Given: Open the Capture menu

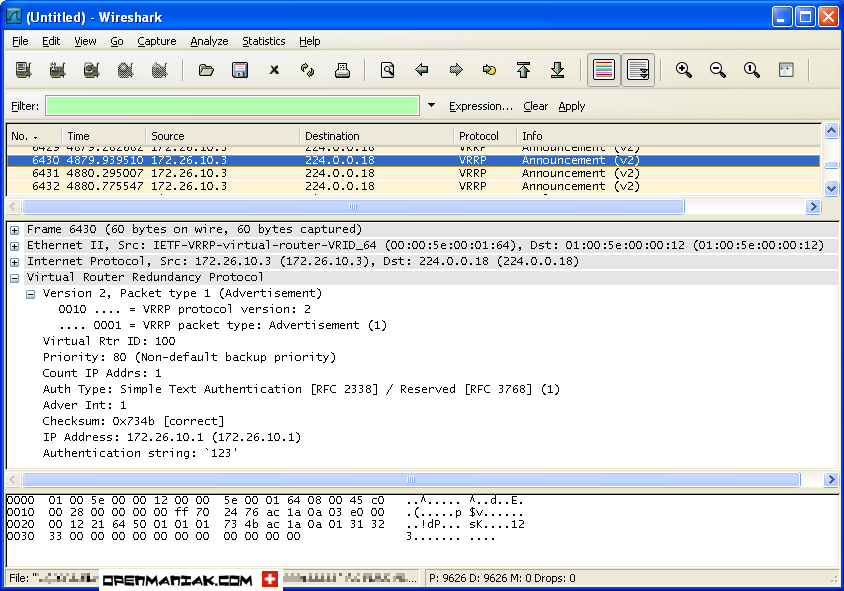Looking at the screenshot, I should pos(157,41).
